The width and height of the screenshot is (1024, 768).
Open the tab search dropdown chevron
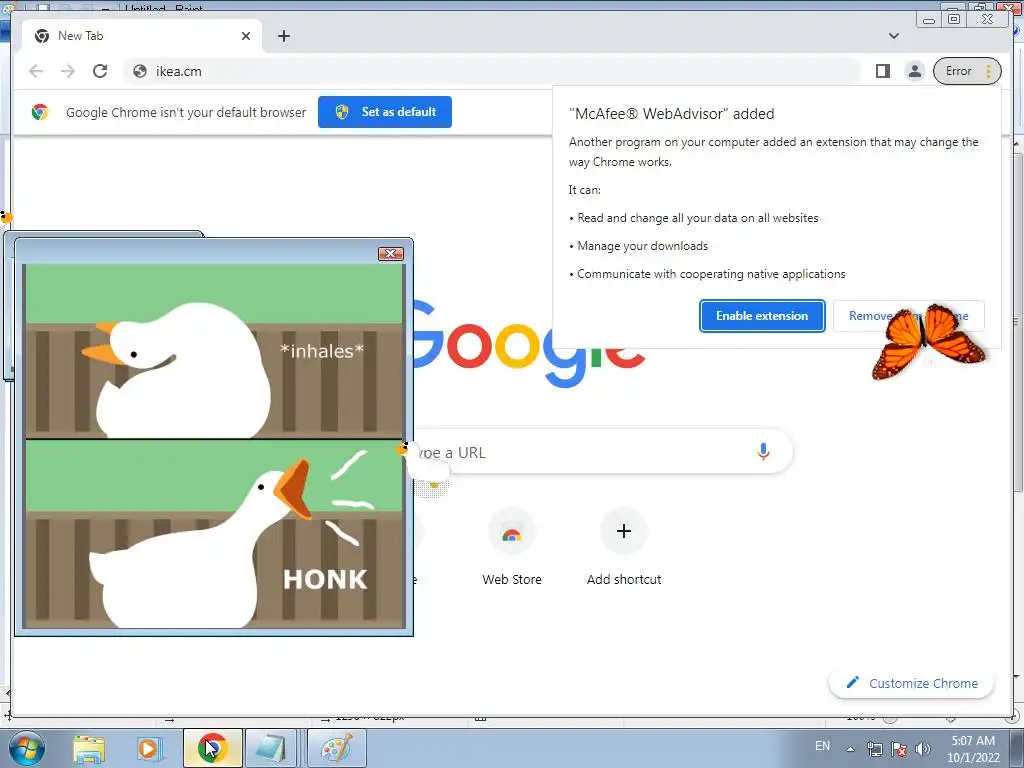[894, 36]
